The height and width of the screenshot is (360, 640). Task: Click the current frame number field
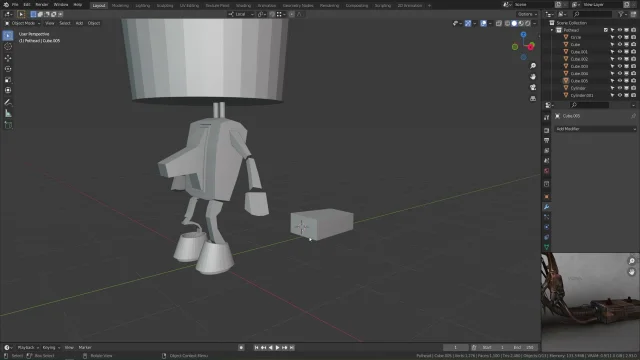(x=456, y=348)
